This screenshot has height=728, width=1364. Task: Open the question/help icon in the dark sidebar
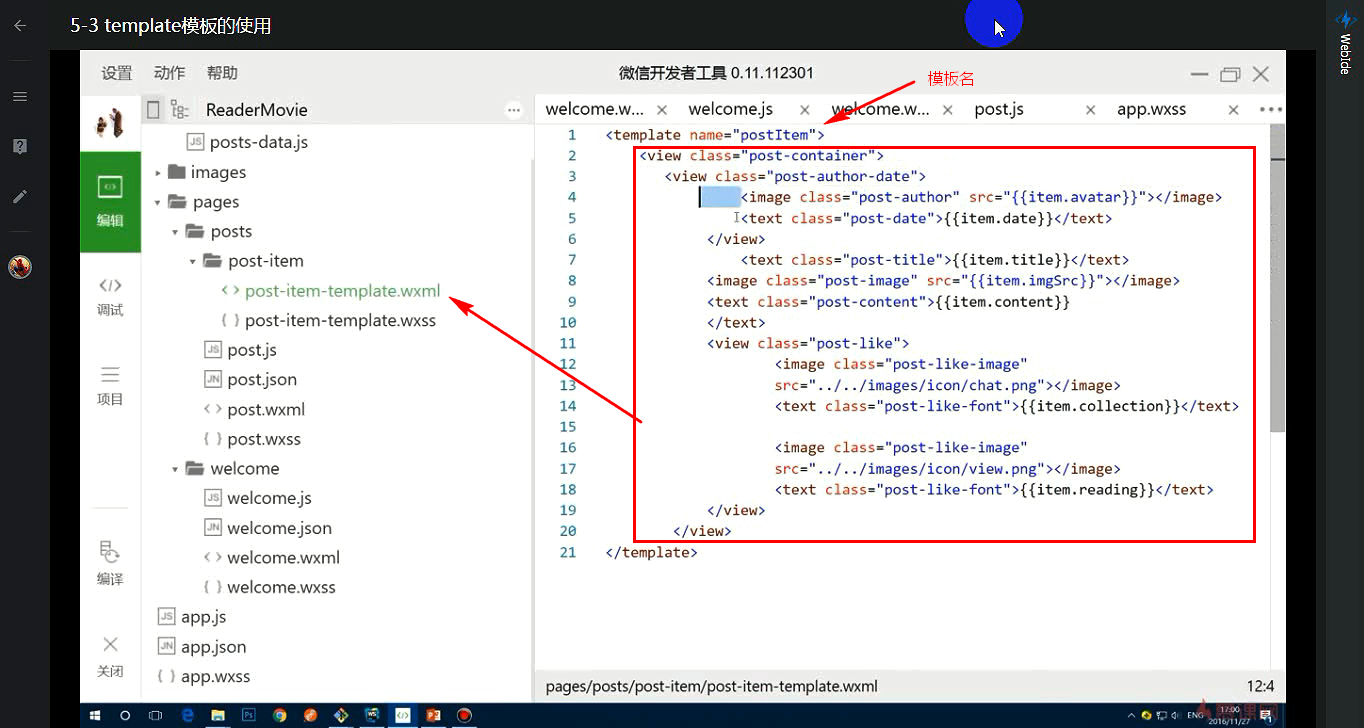point(19,146)
